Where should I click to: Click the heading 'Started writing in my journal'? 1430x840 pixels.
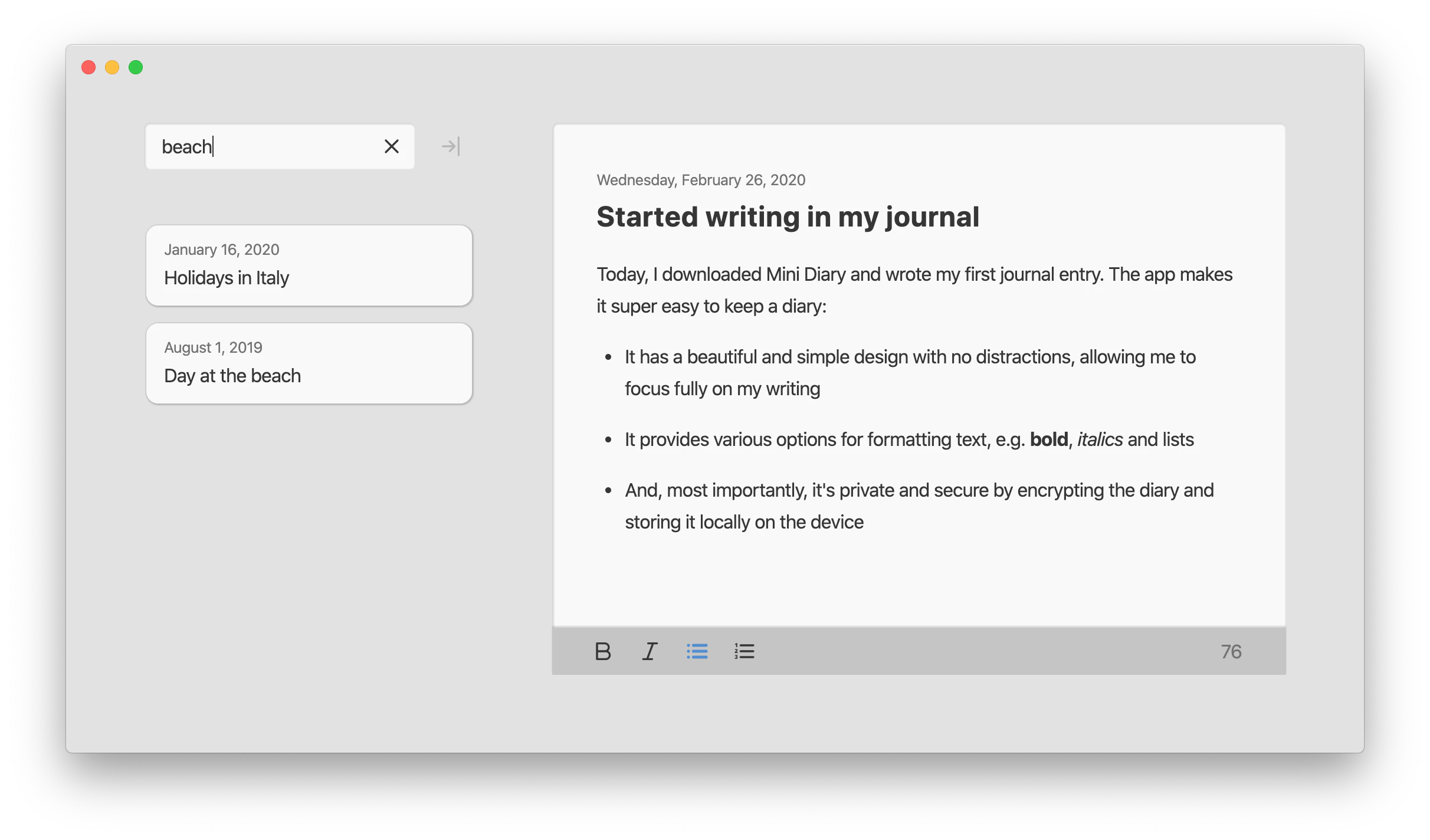tap(788, 216)
